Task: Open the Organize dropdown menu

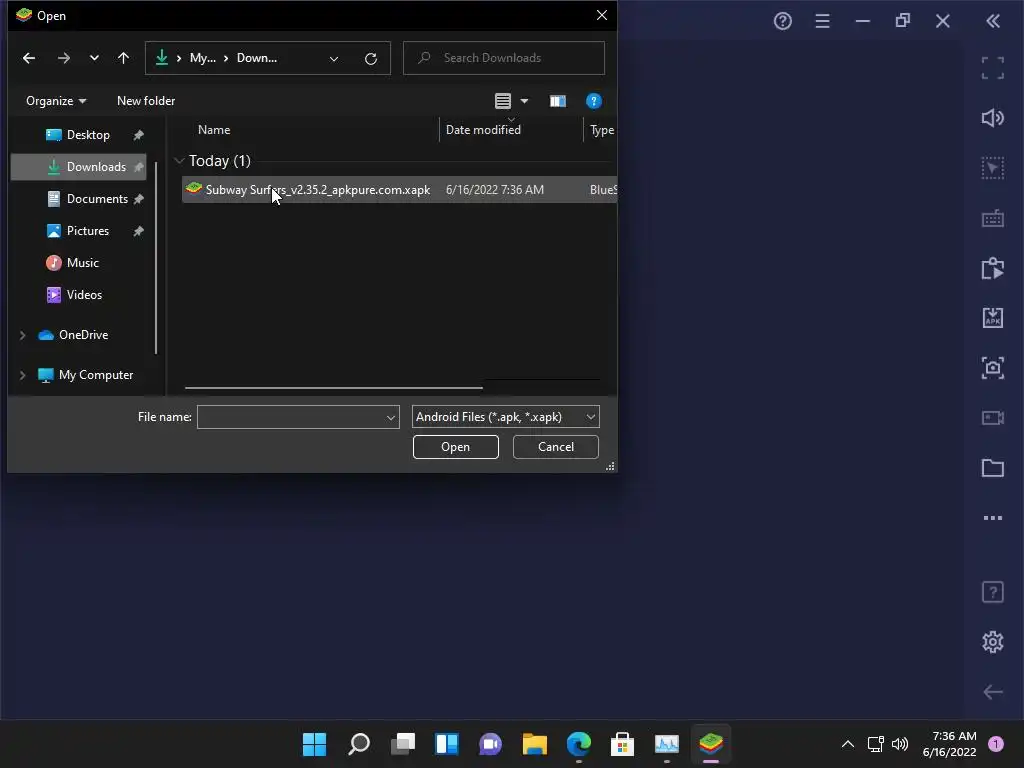Action: [x=56, y=101]
